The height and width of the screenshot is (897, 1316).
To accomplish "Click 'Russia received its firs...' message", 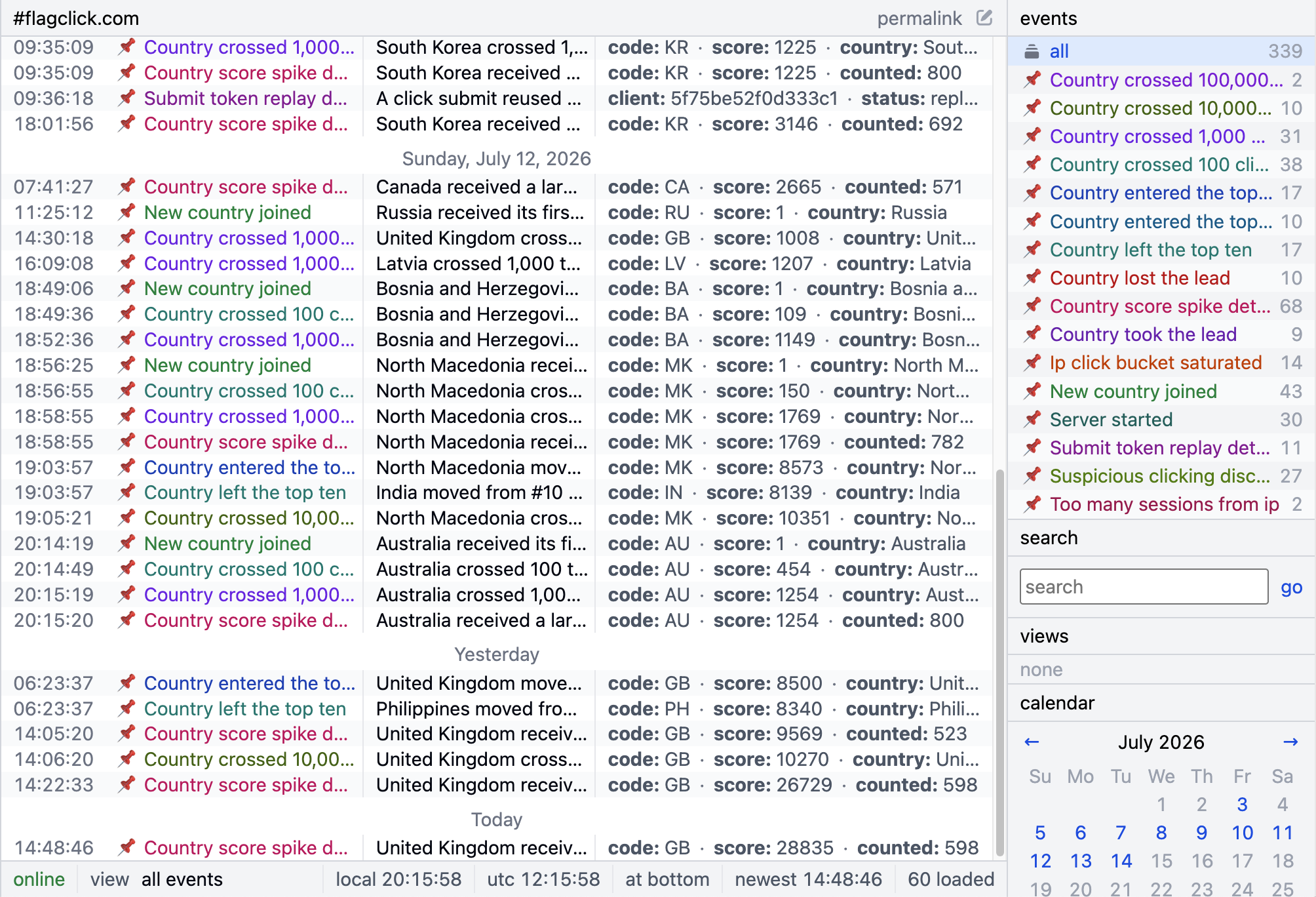I will point(480,212).
